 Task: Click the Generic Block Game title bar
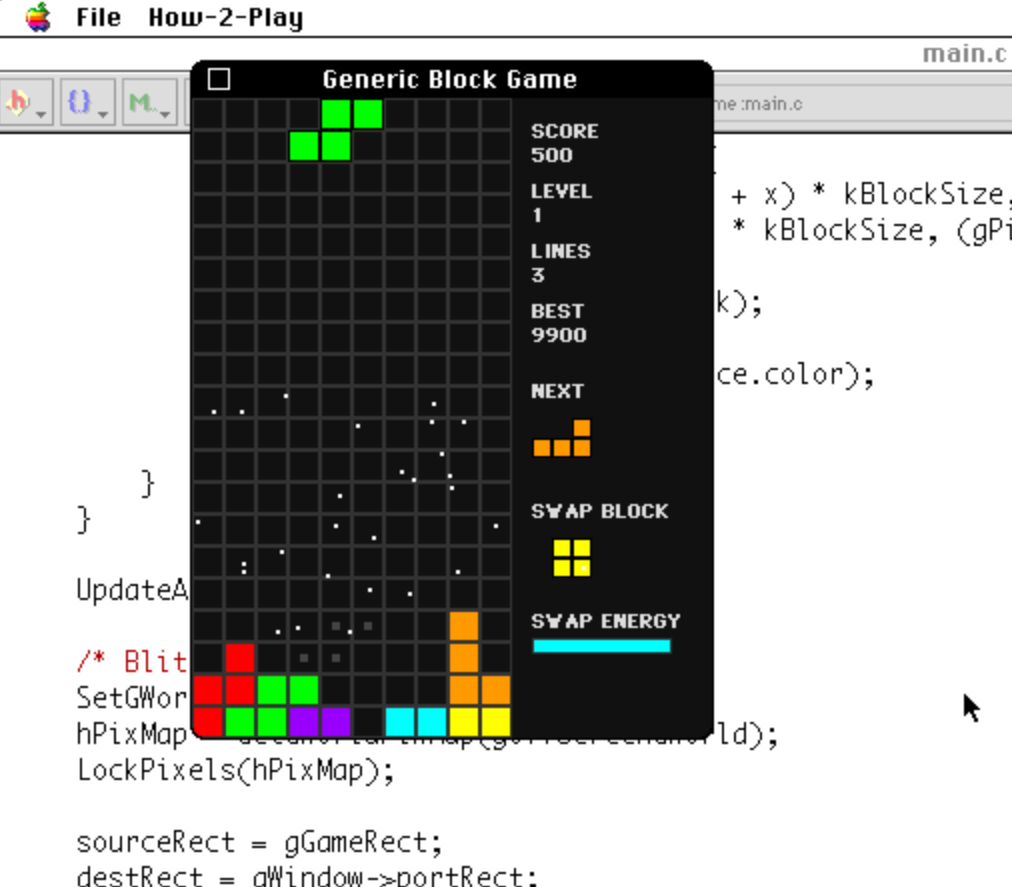[x=450, y=79]
